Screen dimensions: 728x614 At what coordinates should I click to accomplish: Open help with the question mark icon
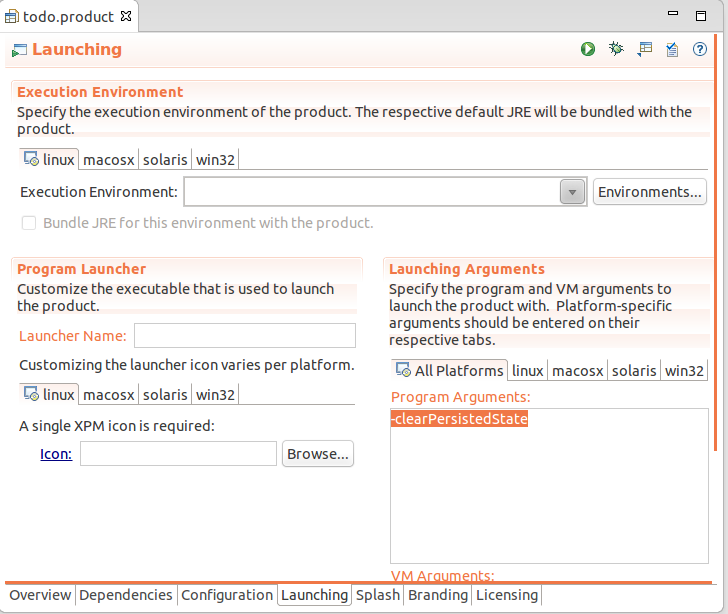(x=700, y=49)
